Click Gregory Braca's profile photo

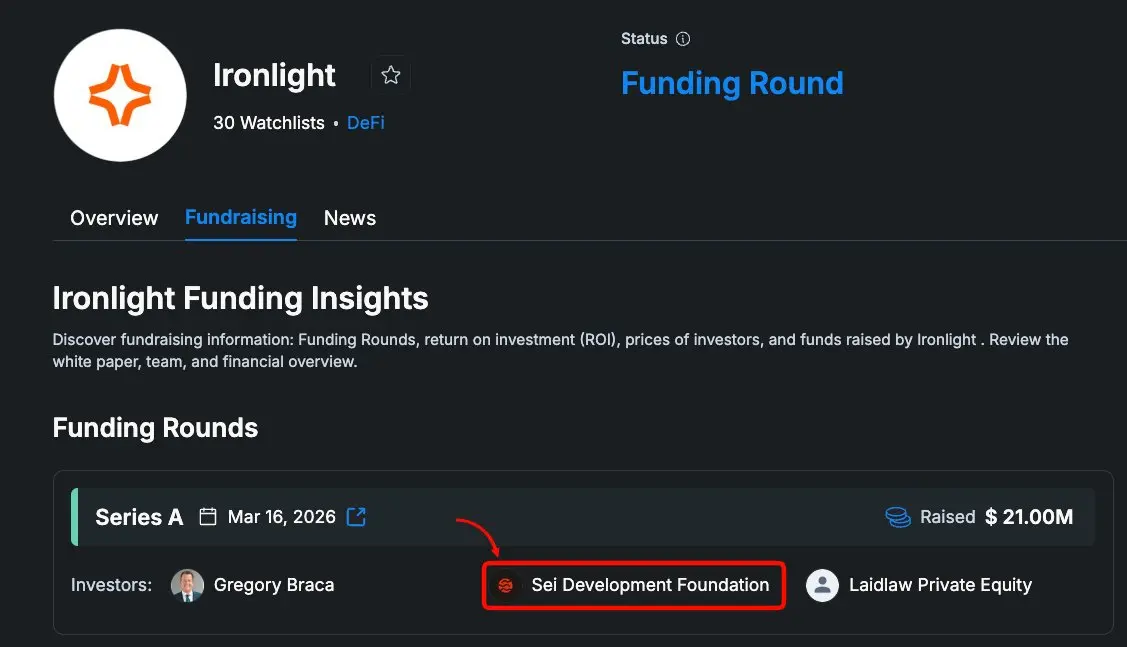pos(187,586)
